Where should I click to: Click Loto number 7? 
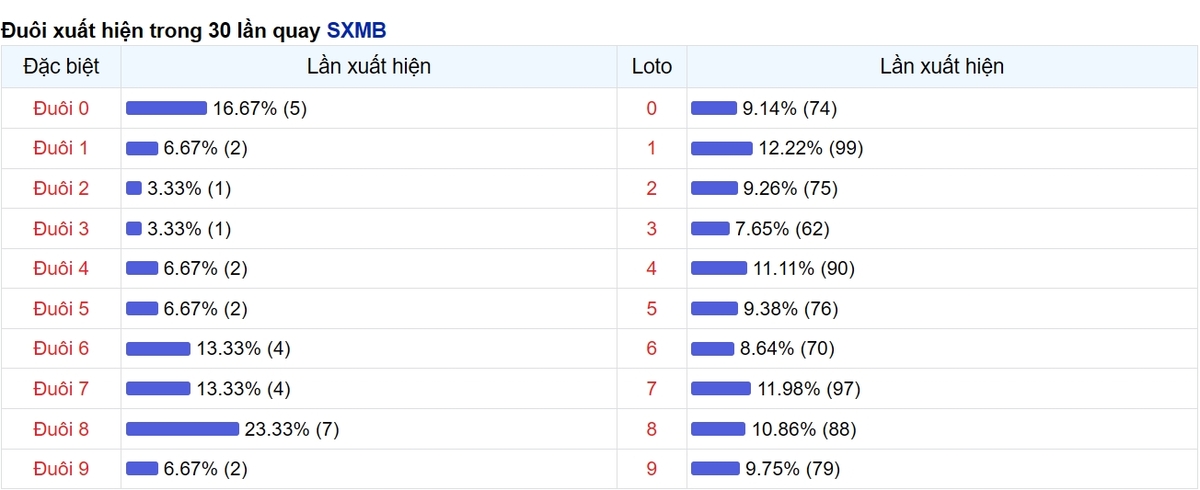point(652,388)
